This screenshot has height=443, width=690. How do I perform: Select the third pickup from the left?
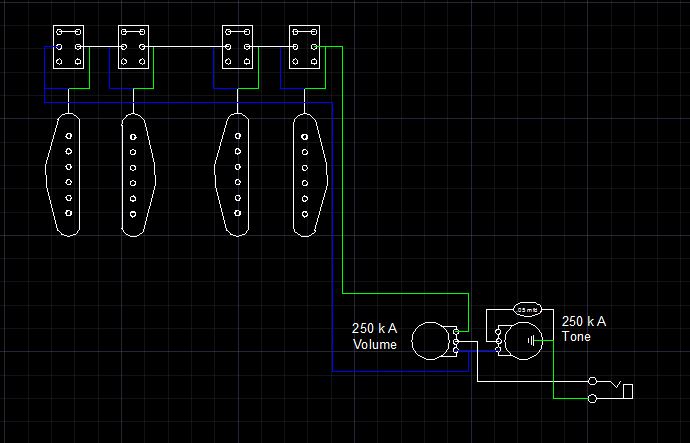(x=232, y=175)
